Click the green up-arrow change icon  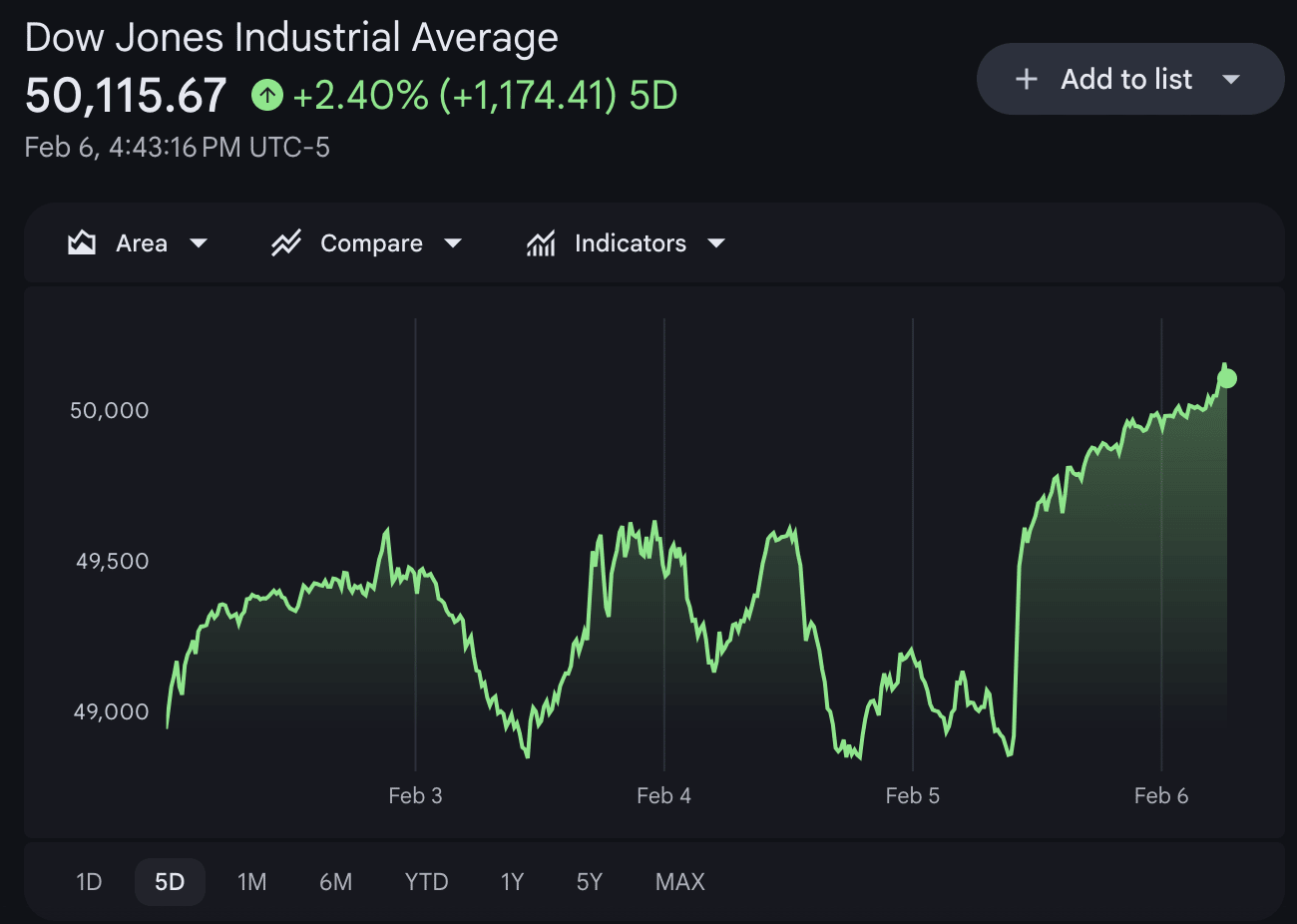coord(267,96)
